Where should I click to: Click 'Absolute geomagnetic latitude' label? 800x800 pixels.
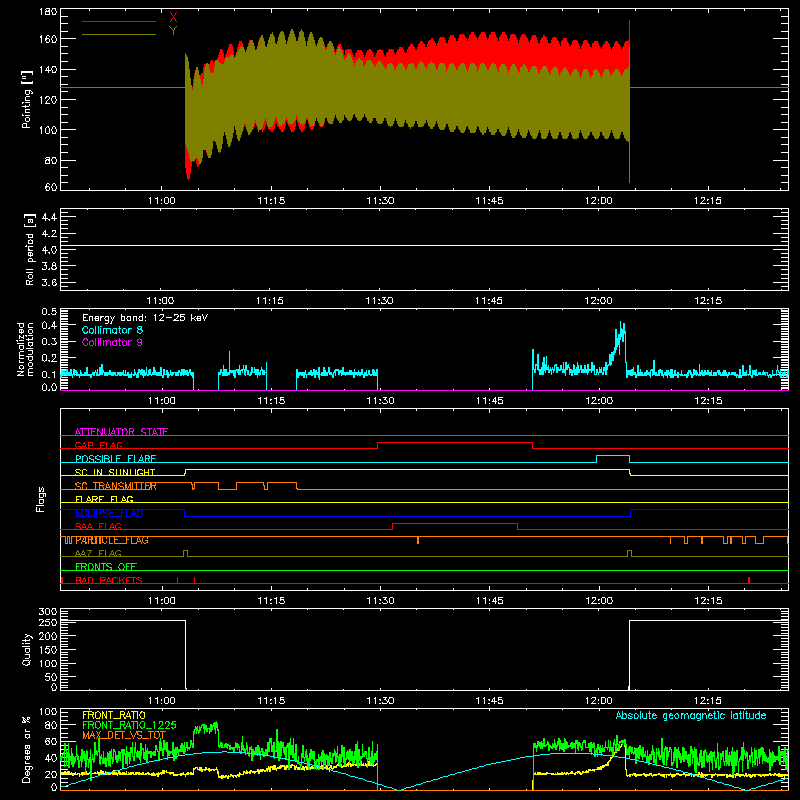[691, 715]
